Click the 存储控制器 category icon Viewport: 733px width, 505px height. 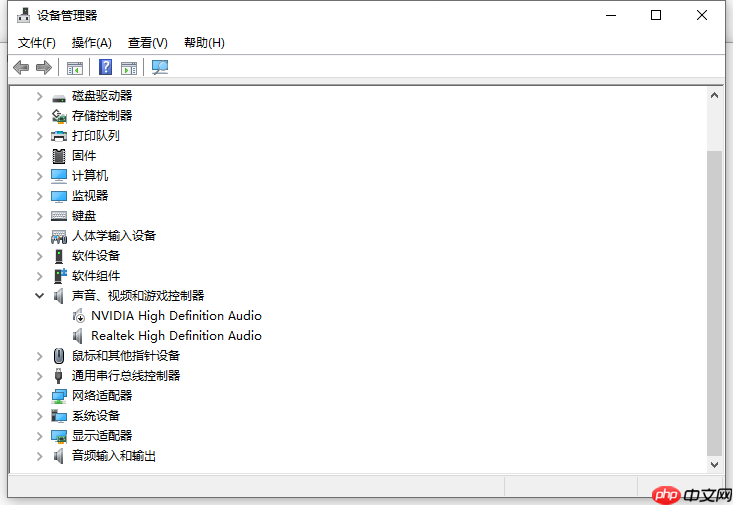pyautogui.click(x=59, y=116)
